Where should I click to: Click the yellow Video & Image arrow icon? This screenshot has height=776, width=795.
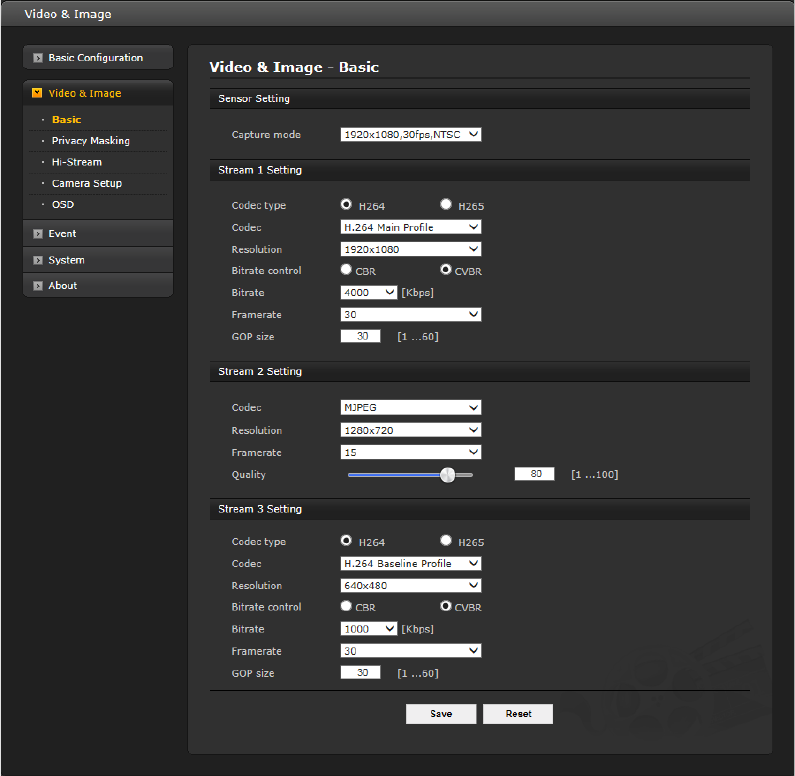pyautogui.click(x=37, y=93)
